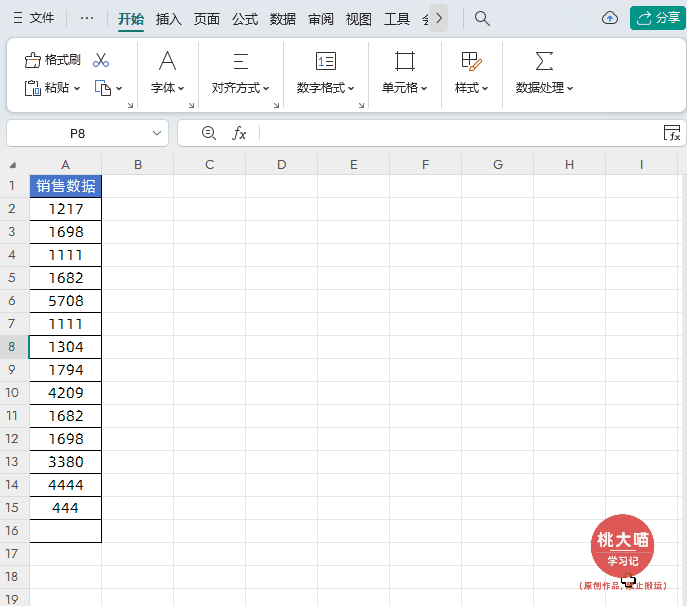Click the search magnifier icon

point(482,18)
